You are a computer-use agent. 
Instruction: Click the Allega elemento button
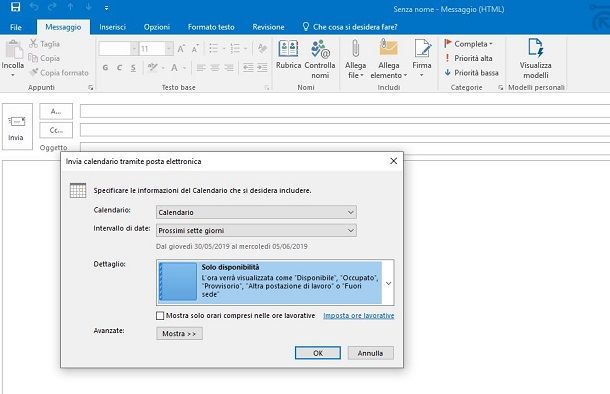tap(389, 59)
